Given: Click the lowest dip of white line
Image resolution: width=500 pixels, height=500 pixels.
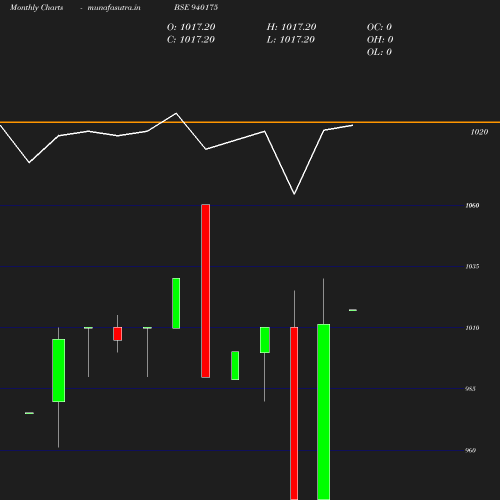Looking at the screenshot, I should tap(294, 194).
